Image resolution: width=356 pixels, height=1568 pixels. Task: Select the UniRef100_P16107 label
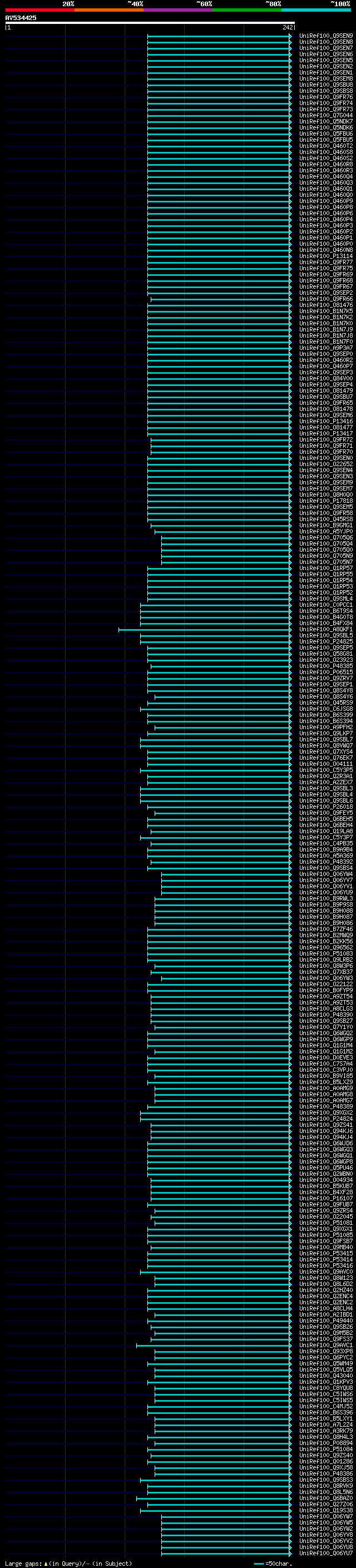(326, 1199)
